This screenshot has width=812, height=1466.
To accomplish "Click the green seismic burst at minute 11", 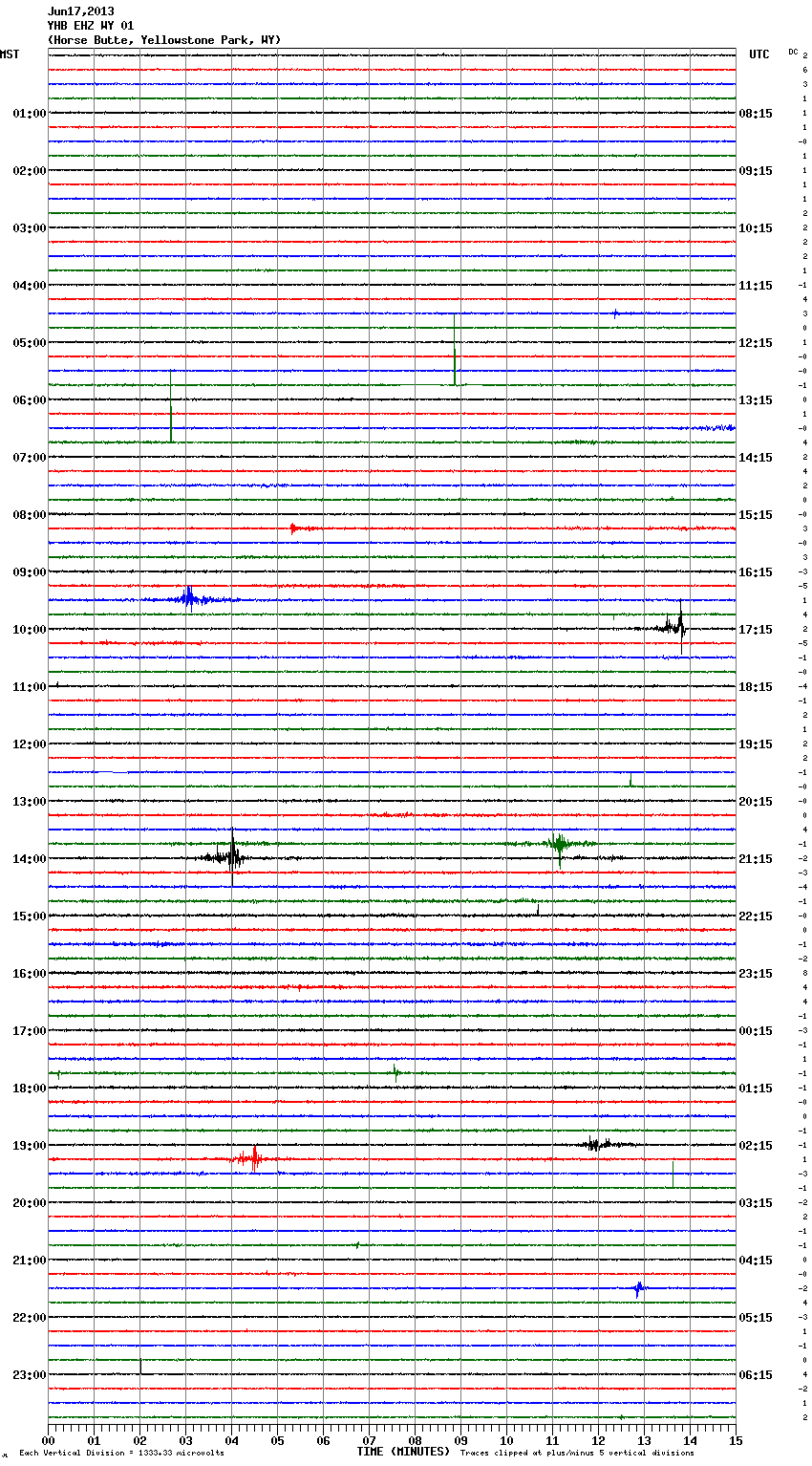I will click(x=559, y=844).
